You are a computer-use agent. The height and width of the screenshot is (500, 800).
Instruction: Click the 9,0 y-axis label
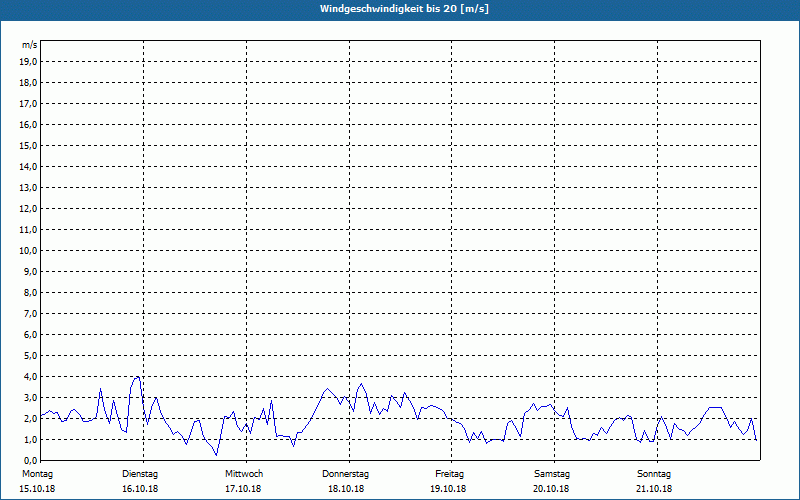(x=30, y=271)
